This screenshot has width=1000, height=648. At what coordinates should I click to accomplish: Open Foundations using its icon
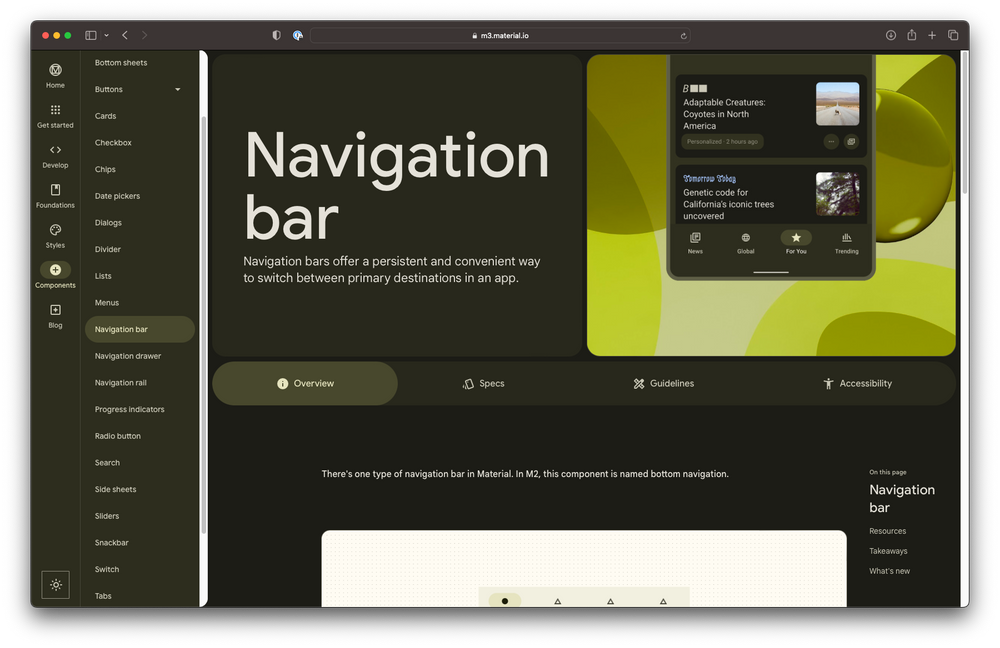coord(55,190)
